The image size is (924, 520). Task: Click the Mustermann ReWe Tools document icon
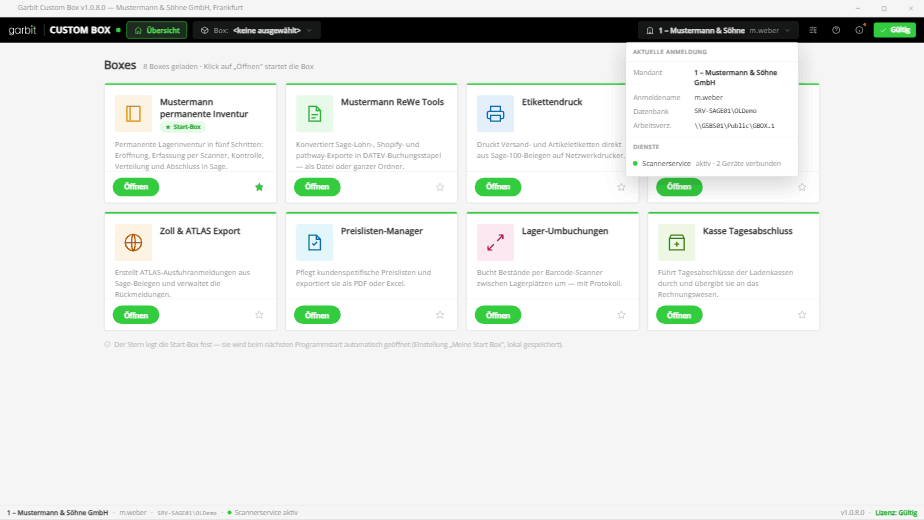(x=314, y=114)
